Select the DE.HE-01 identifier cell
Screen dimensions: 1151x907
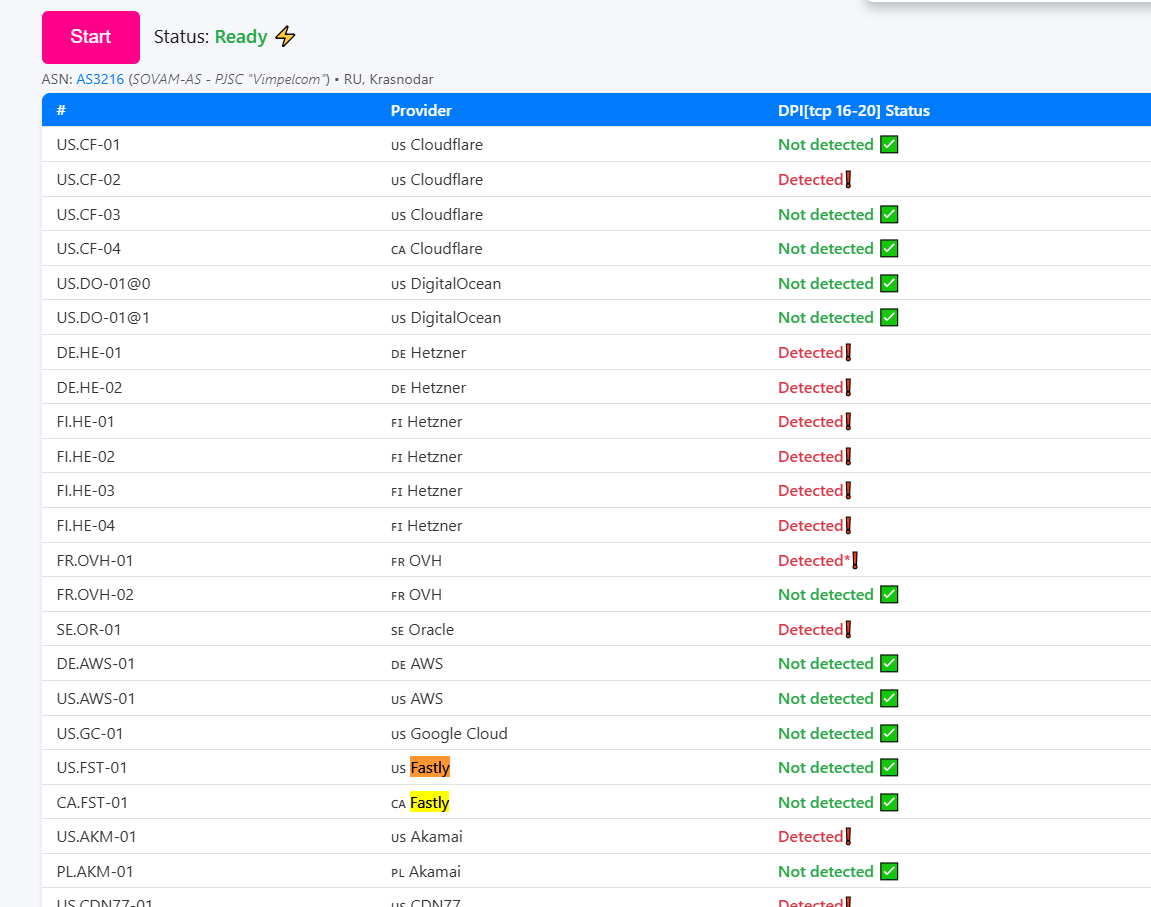[89, 353]
